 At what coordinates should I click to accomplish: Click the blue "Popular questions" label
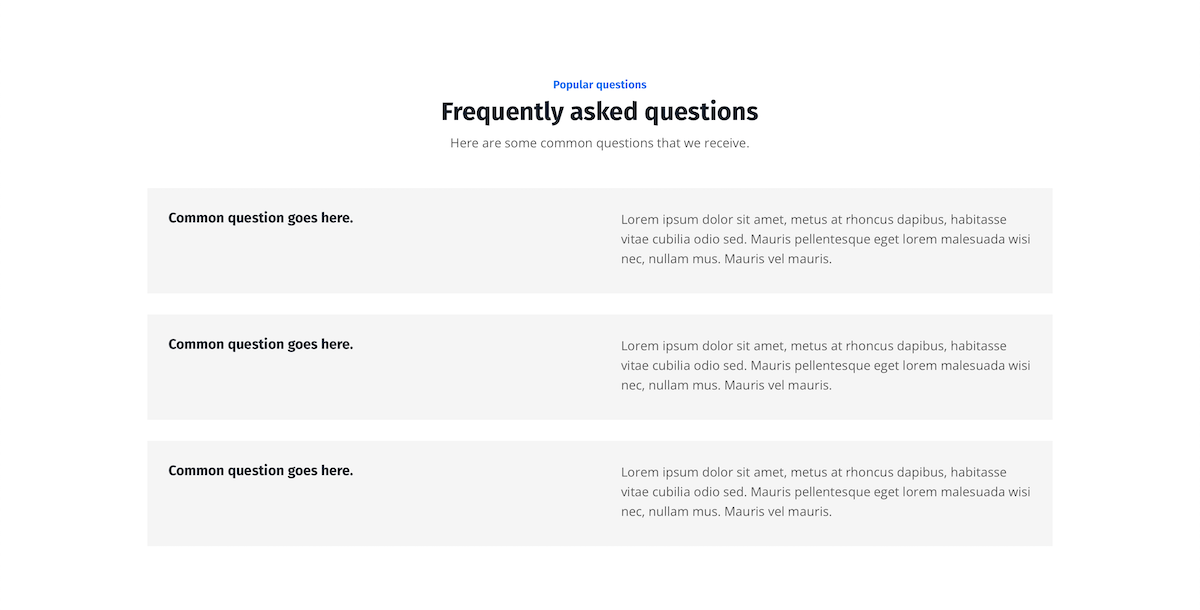(599, 85)
